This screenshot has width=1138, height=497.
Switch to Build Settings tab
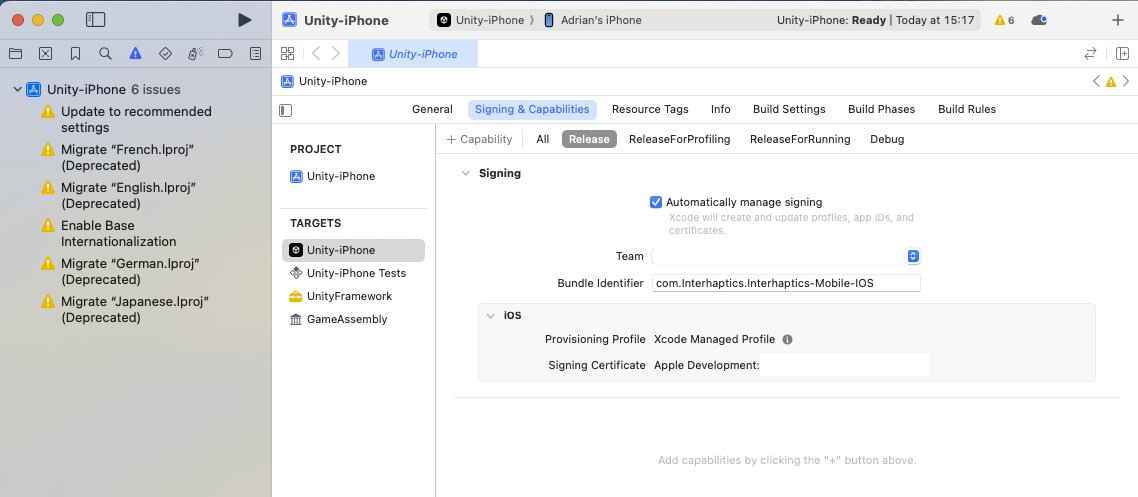click(789, 110)
